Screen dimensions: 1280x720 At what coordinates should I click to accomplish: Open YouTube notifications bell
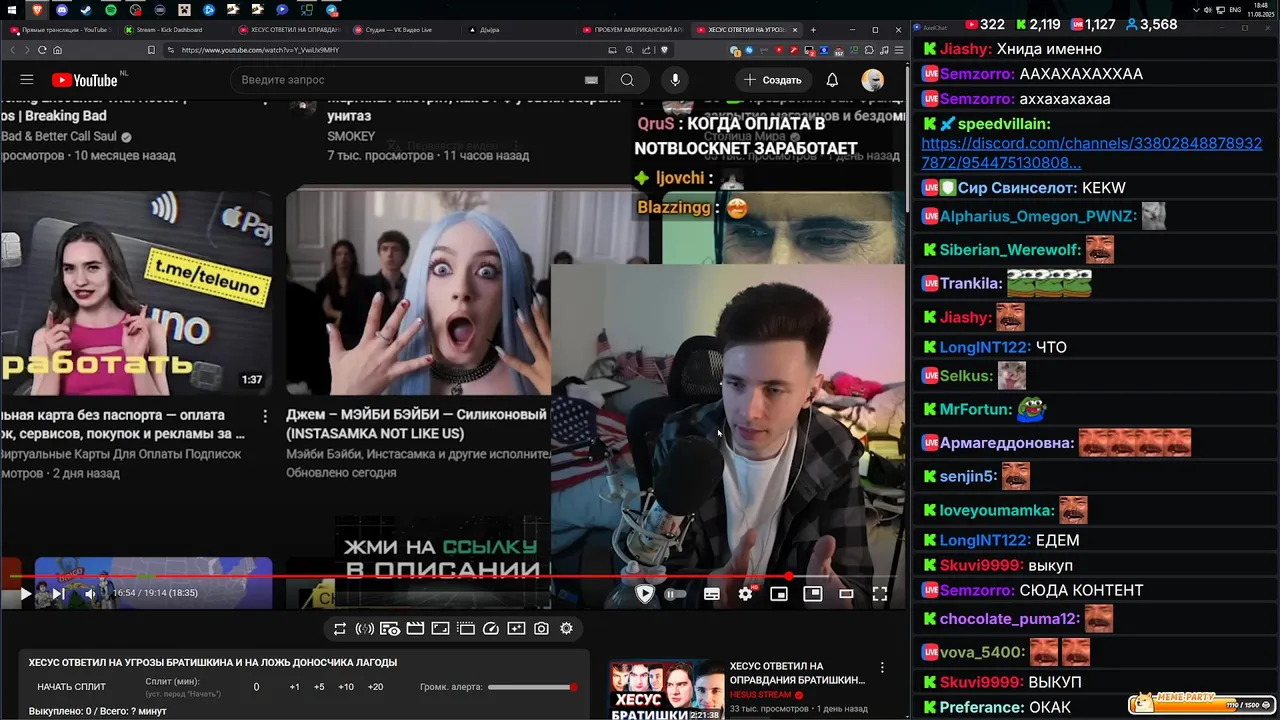[x=832, y=80]
